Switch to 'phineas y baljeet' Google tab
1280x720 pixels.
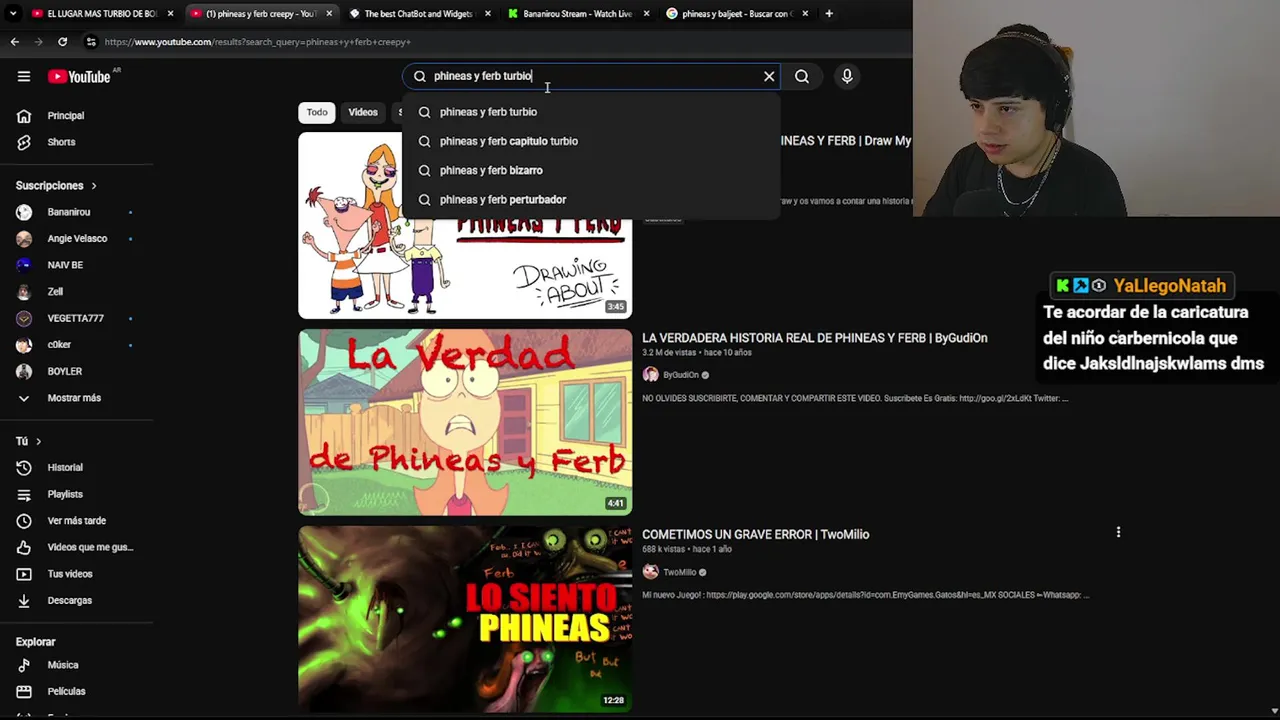pyautogui.click(x=737, y=14)
